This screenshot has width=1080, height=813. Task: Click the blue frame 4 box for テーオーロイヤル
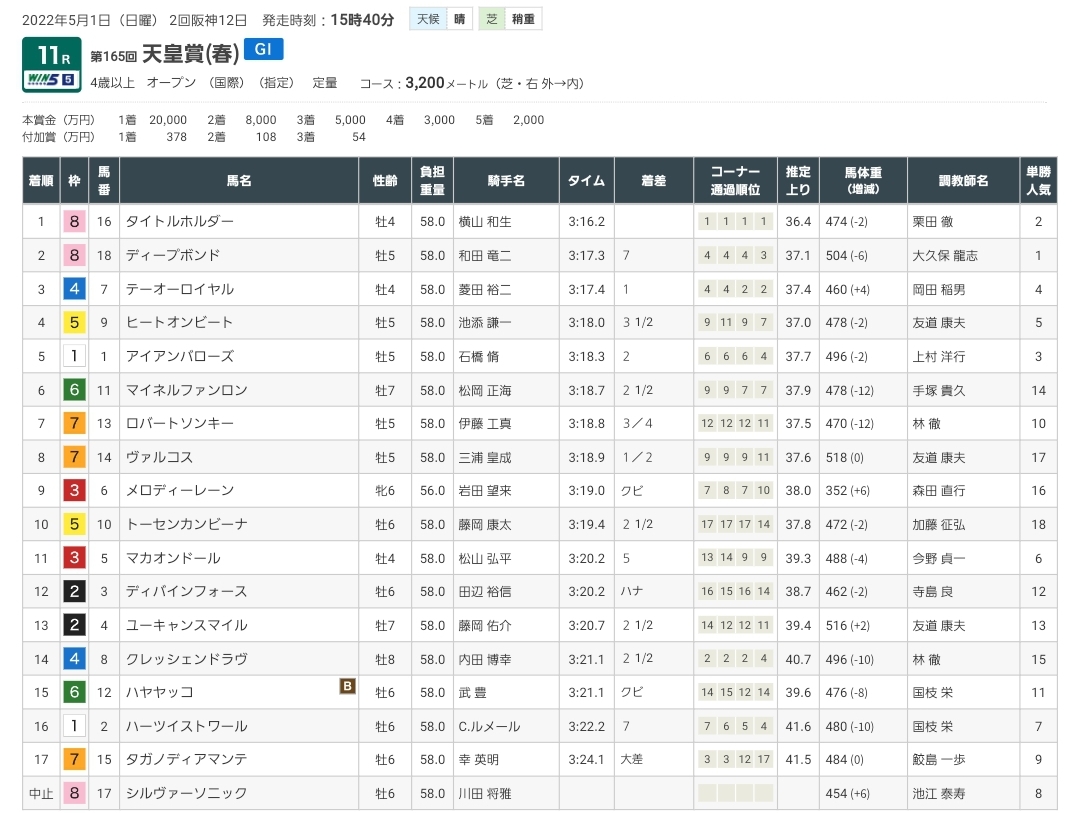click(73, 289)
